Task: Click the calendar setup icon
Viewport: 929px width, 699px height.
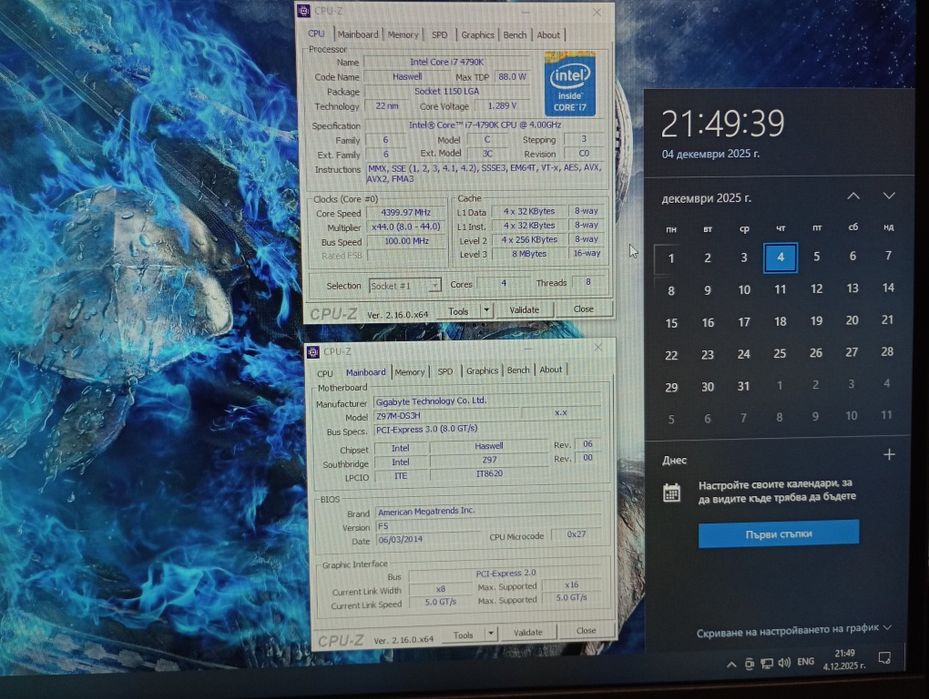Action: 671,493
